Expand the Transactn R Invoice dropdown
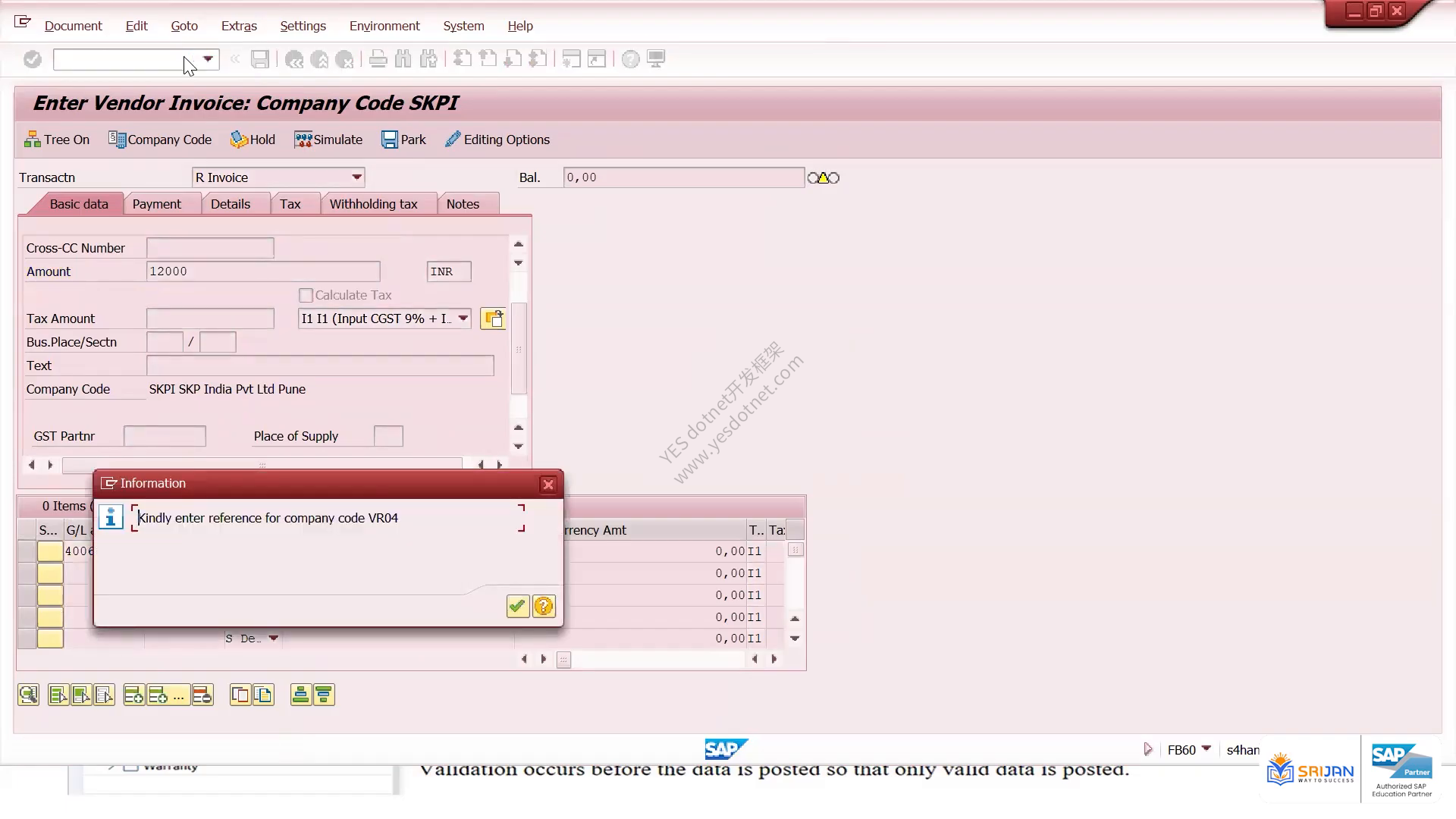The height and width of the screenshot is (819, 1456). click(x=356, y=177)
